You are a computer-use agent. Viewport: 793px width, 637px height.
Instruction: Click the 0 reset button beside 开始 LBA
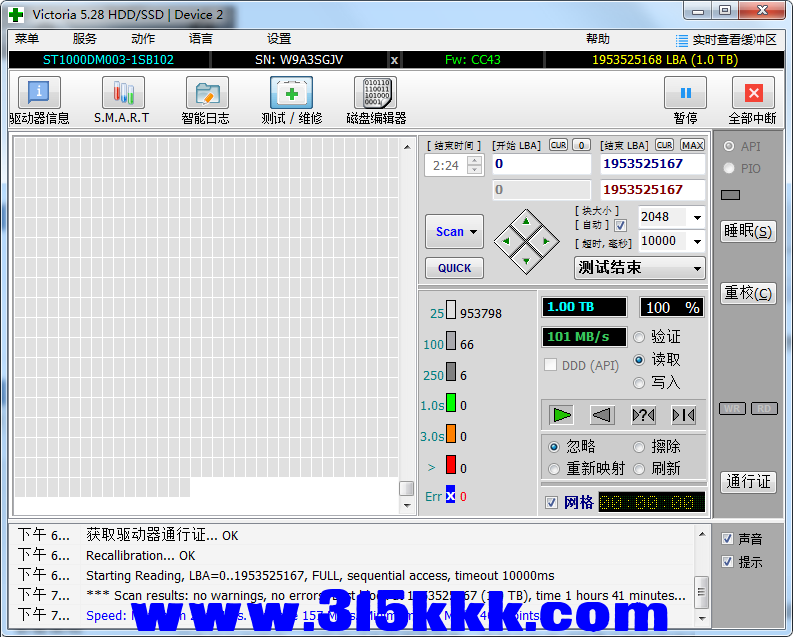582,145
